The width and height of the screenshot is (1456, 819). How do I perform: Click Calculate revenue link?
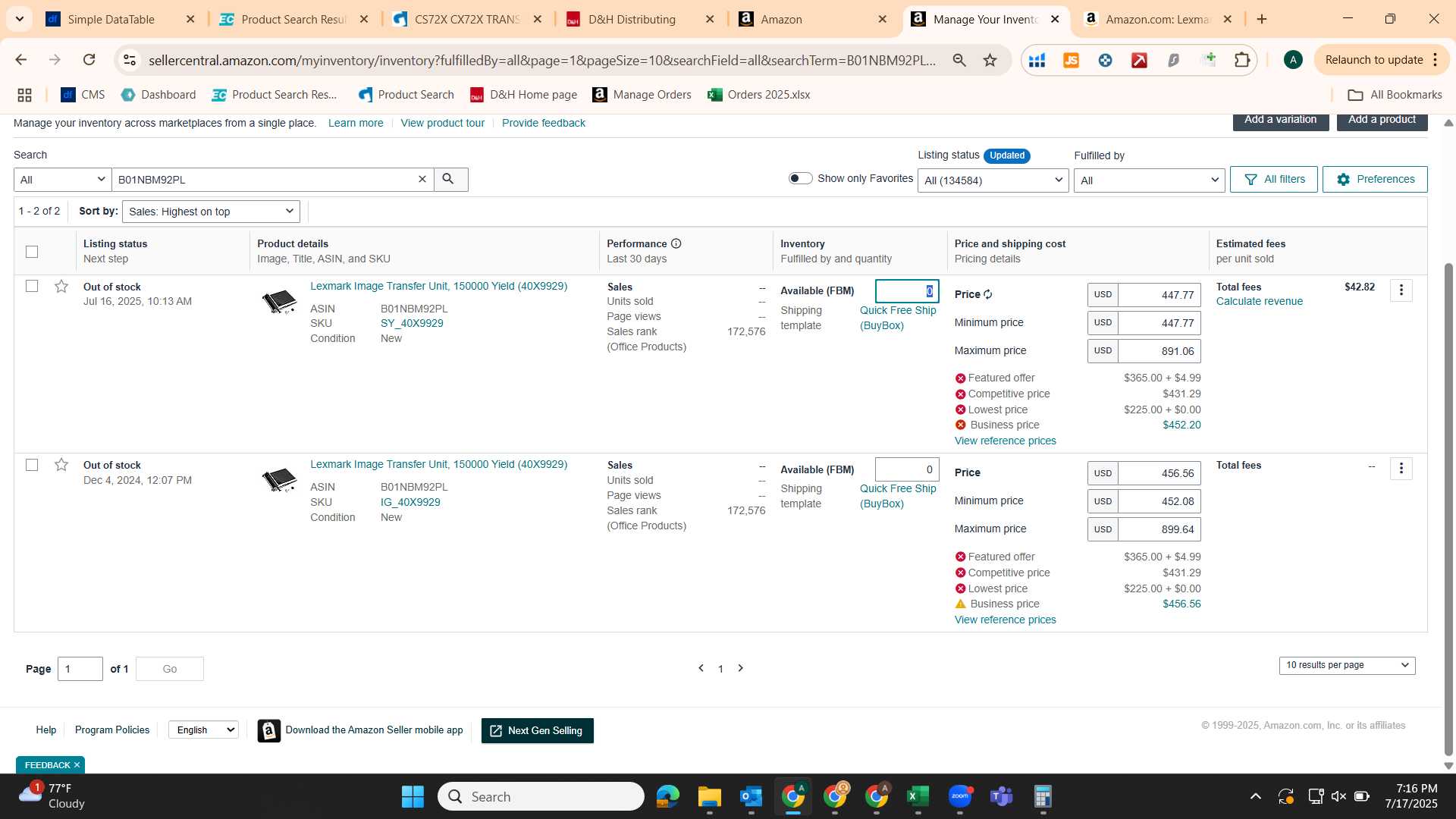[x=1259, y=301]
